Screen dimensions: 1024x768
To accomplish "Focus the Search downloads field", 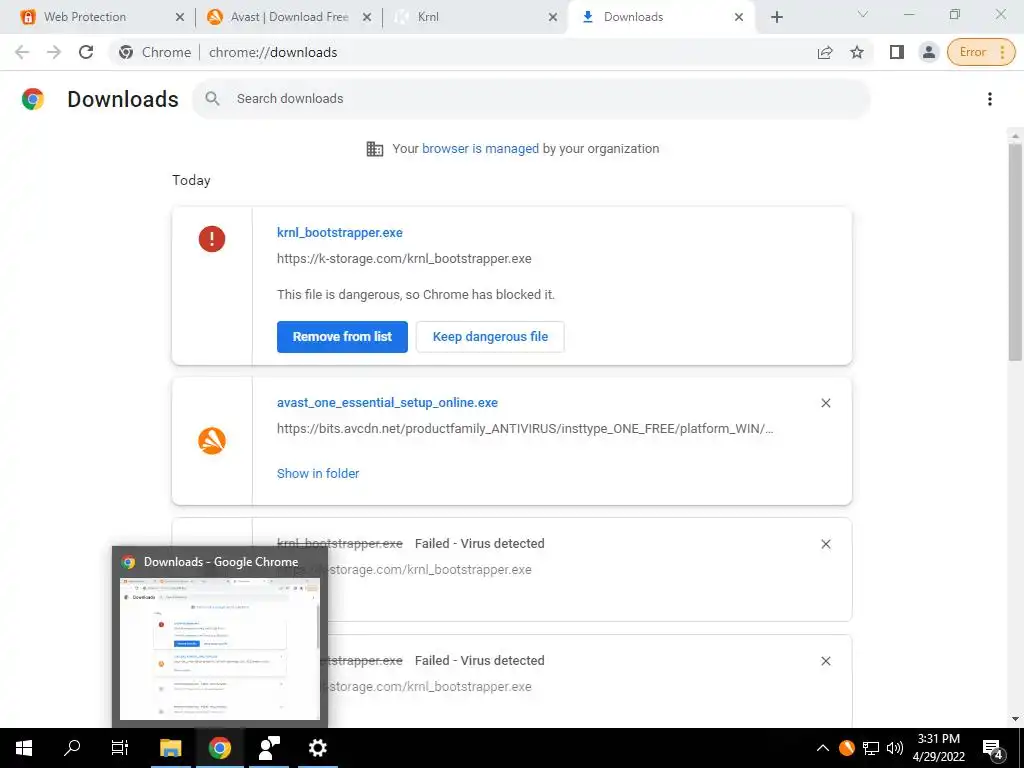I will click(x=531, y=99).
